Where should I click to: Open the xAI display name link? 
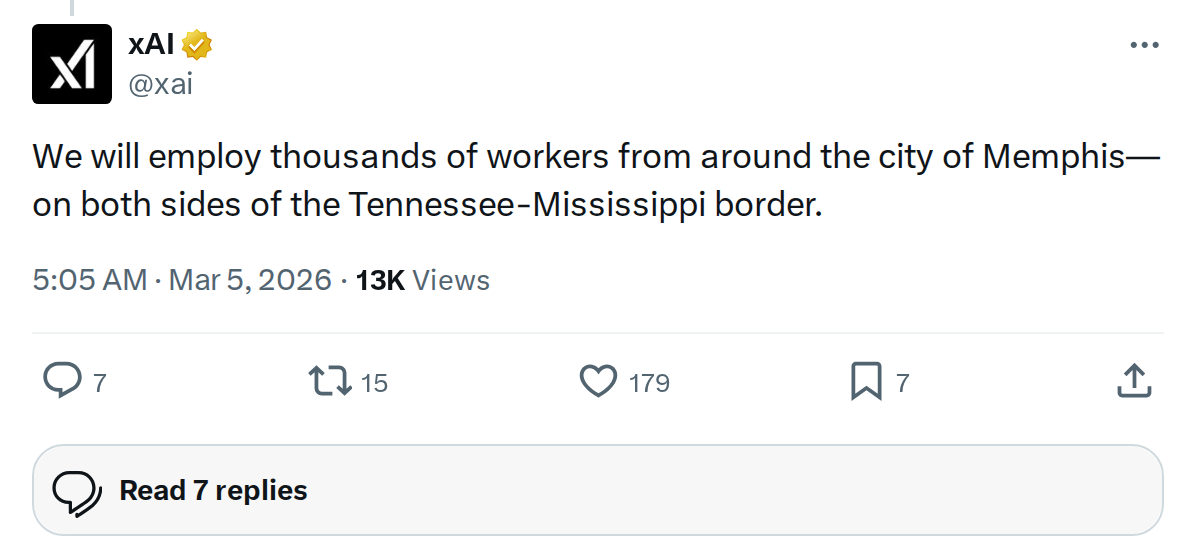pyautogui.click(x=153, y=45)
